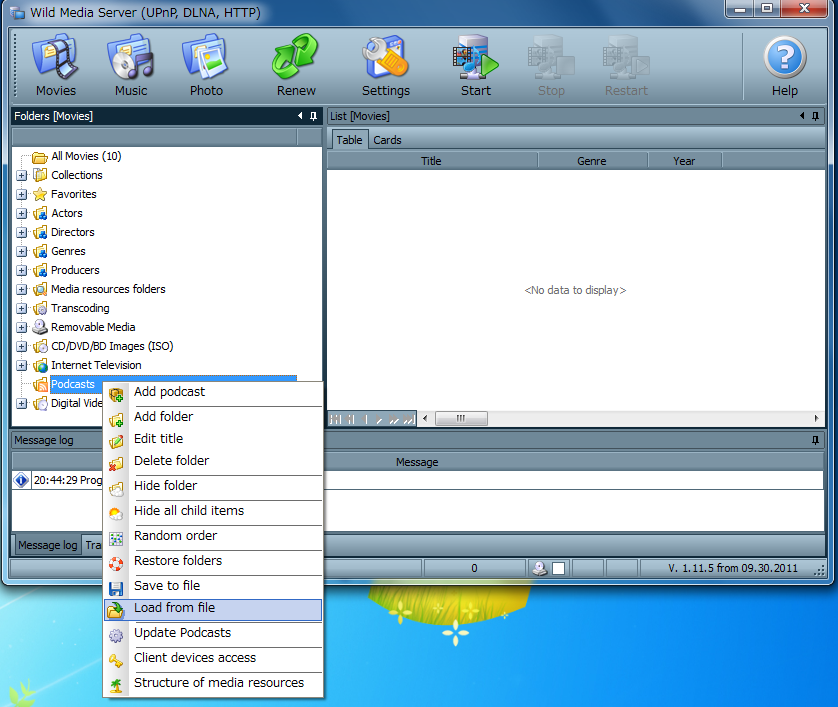Click the Client devices access key icon
This screenshot has height=707, width=838.
pyautogui.click(x=116, y=661)
